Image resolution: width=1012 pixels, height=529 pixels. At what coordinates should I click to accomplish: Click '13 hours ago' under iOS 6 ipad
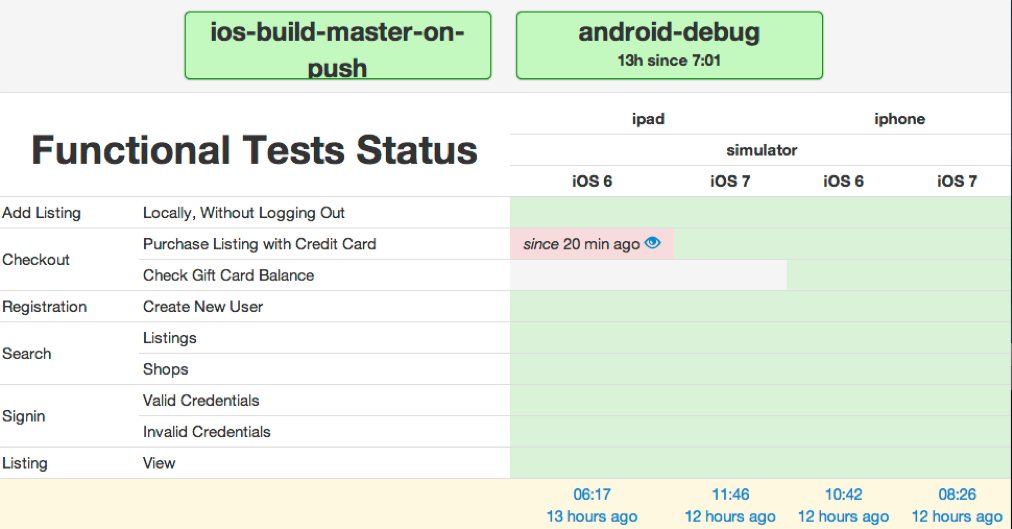click(592, 516)
